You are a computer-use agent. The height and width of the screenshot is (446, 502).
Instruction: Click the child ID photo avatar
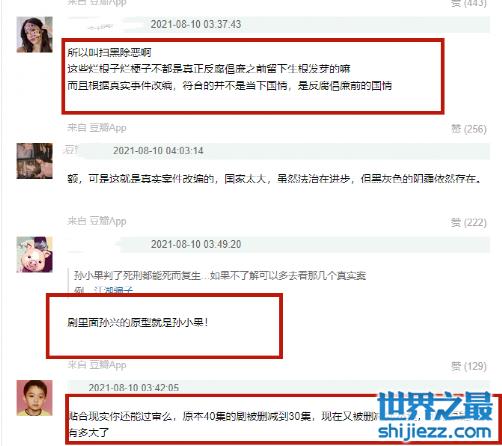[35, 398]
